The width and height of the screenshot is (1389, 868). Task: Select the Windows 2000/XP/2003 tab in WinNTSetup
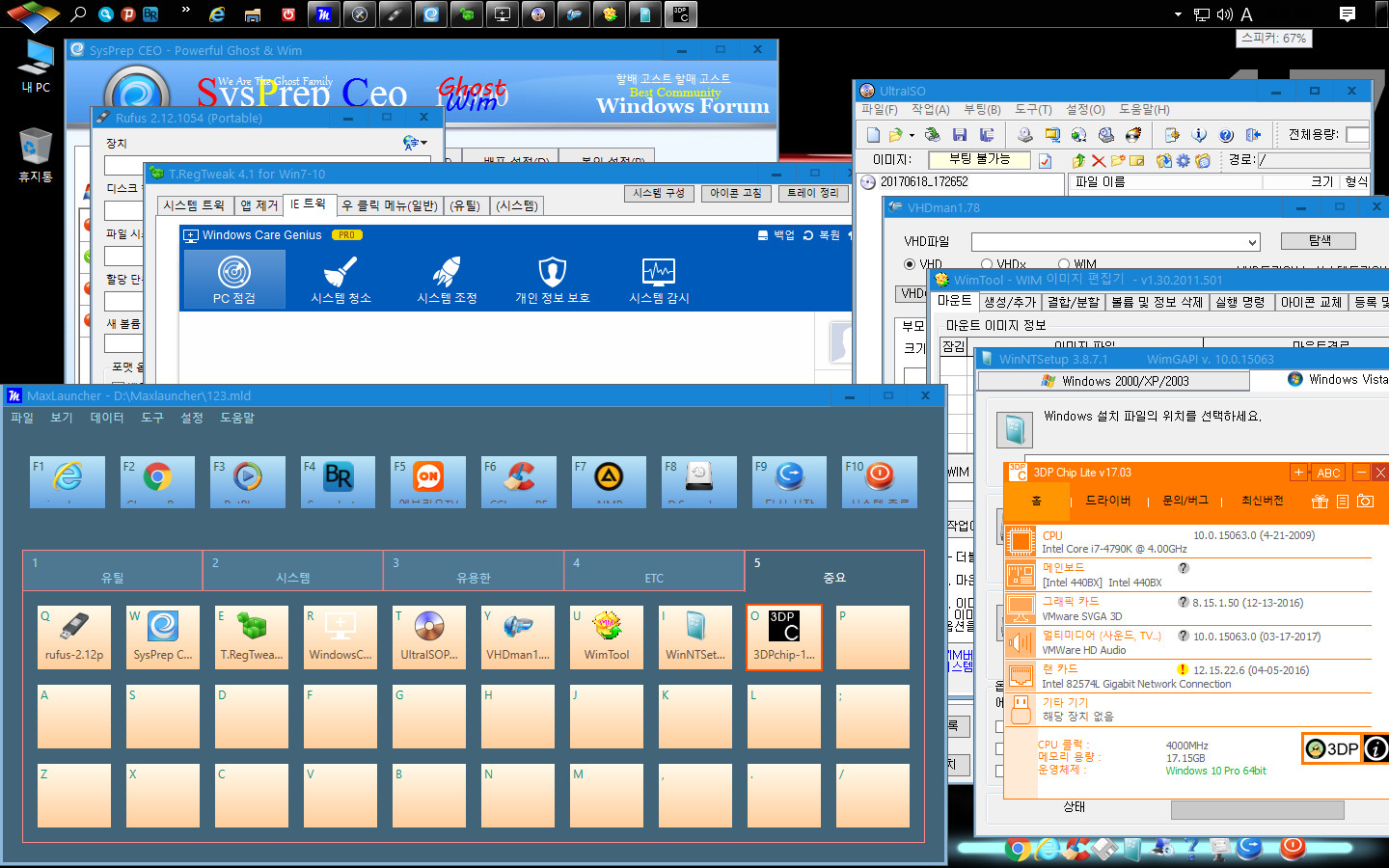(x=1114, y=381)
